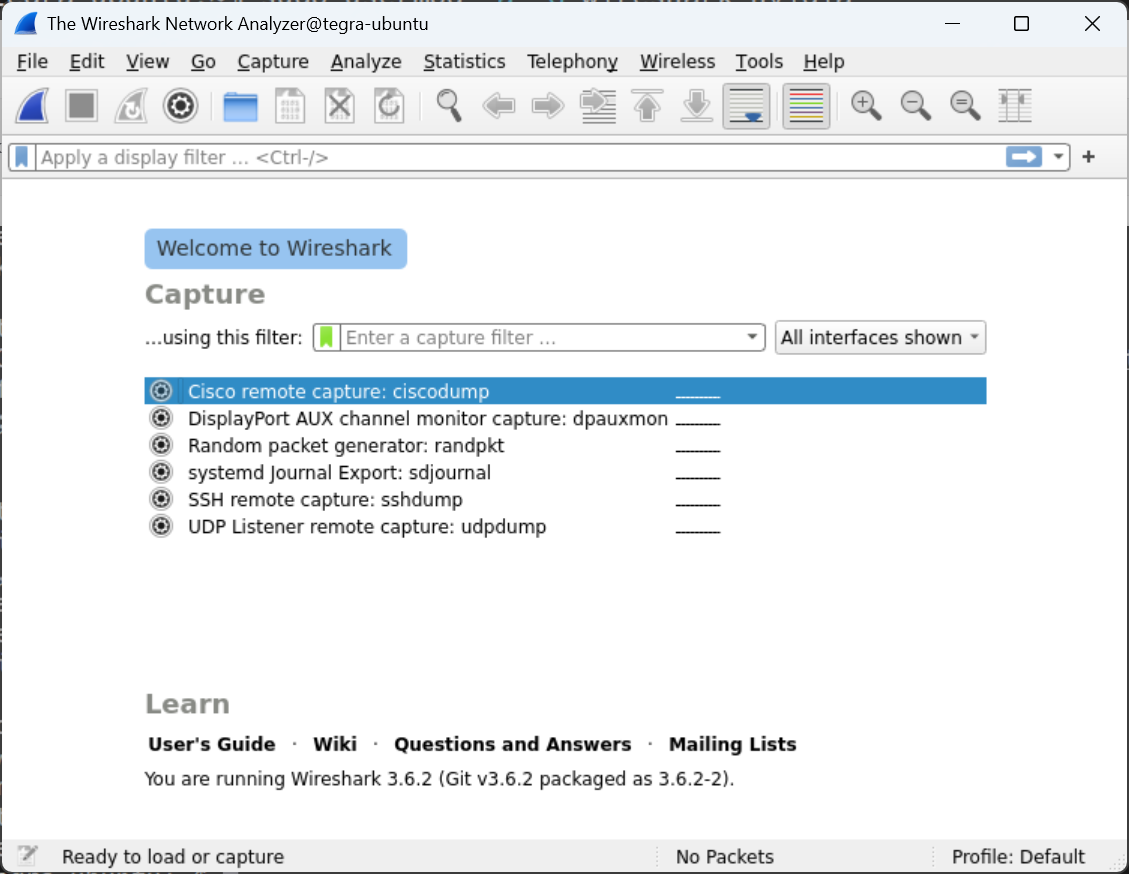Add a display filter button plus
Viewport: 1129px width, 874px height.
point(1089,157)
